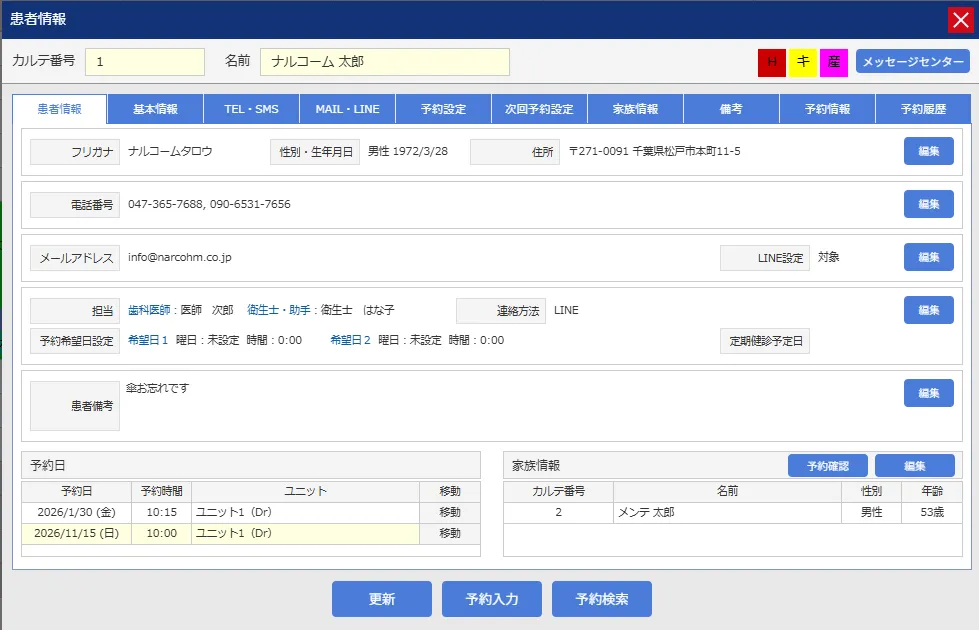The width and height of the screenshot is (979, 630).
Task: Go to the 次回予約設定 tab
Action: click(x=539, y=109)
